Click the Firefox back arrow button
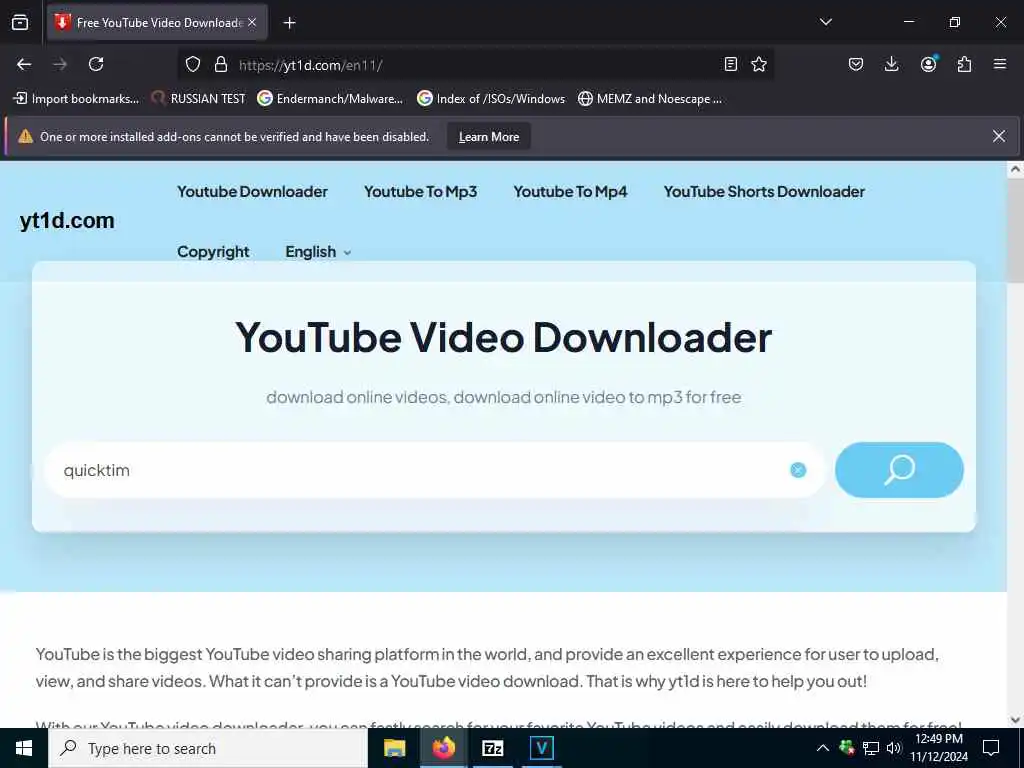The width and height of the screenshot is (1024, 768). [x=24, y=64]
